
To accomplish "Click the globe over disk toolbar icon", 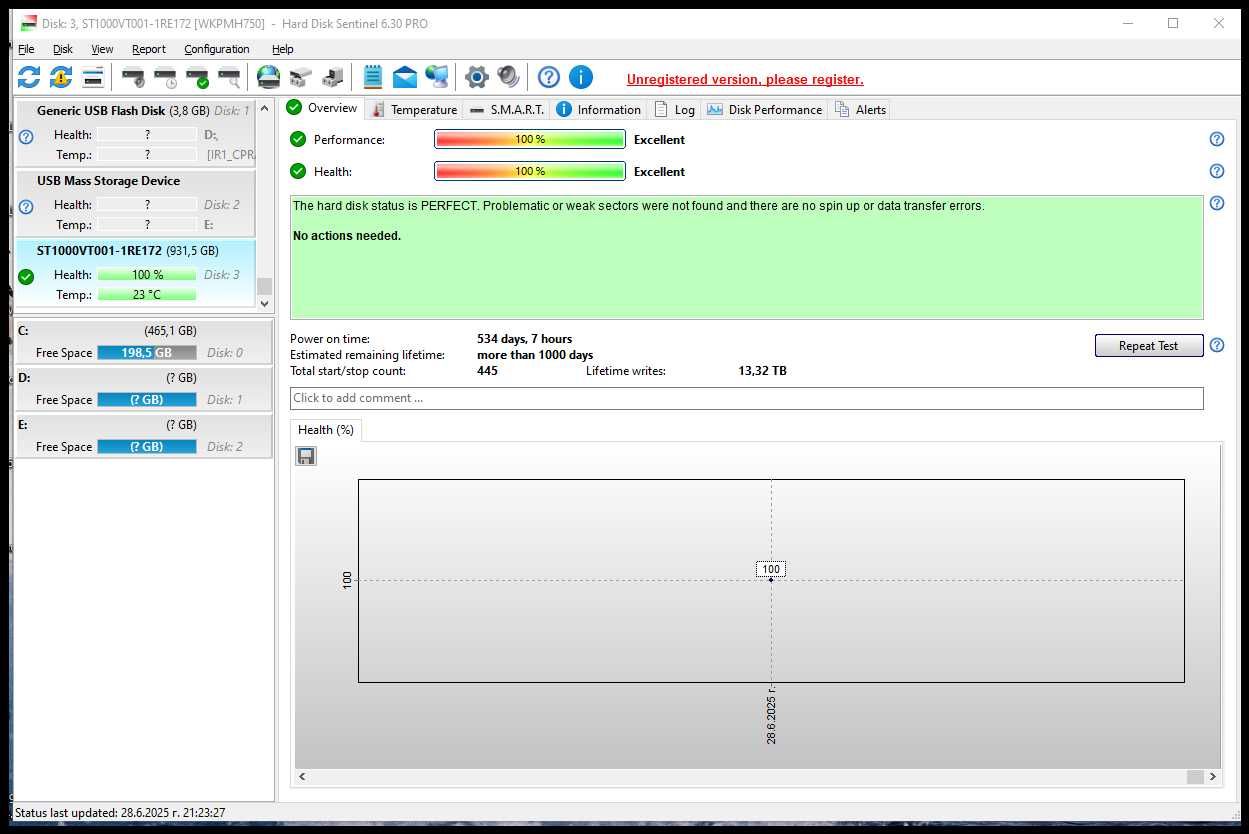I will click(268, 76).
